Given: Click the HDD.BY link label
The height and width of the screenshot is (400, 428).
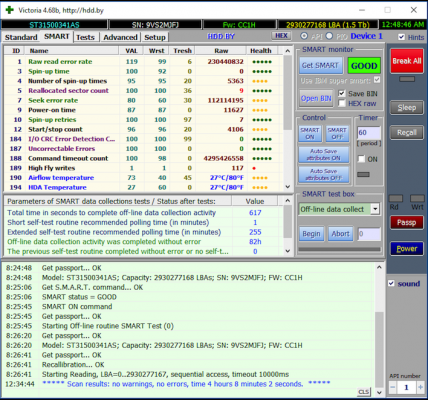Looking at the screenshot, I should [x=221, y=36].
